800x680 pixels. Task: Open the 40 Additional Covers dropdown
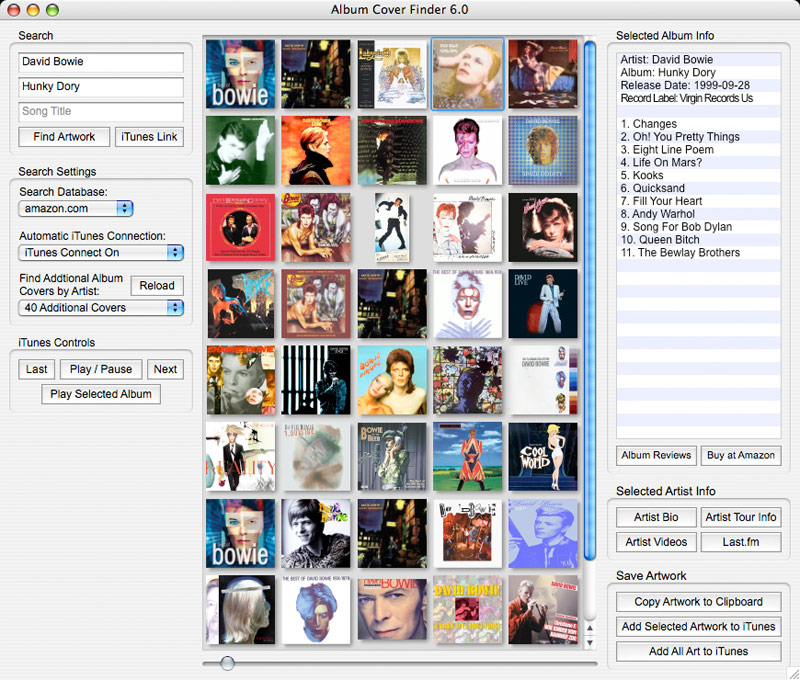101,308
